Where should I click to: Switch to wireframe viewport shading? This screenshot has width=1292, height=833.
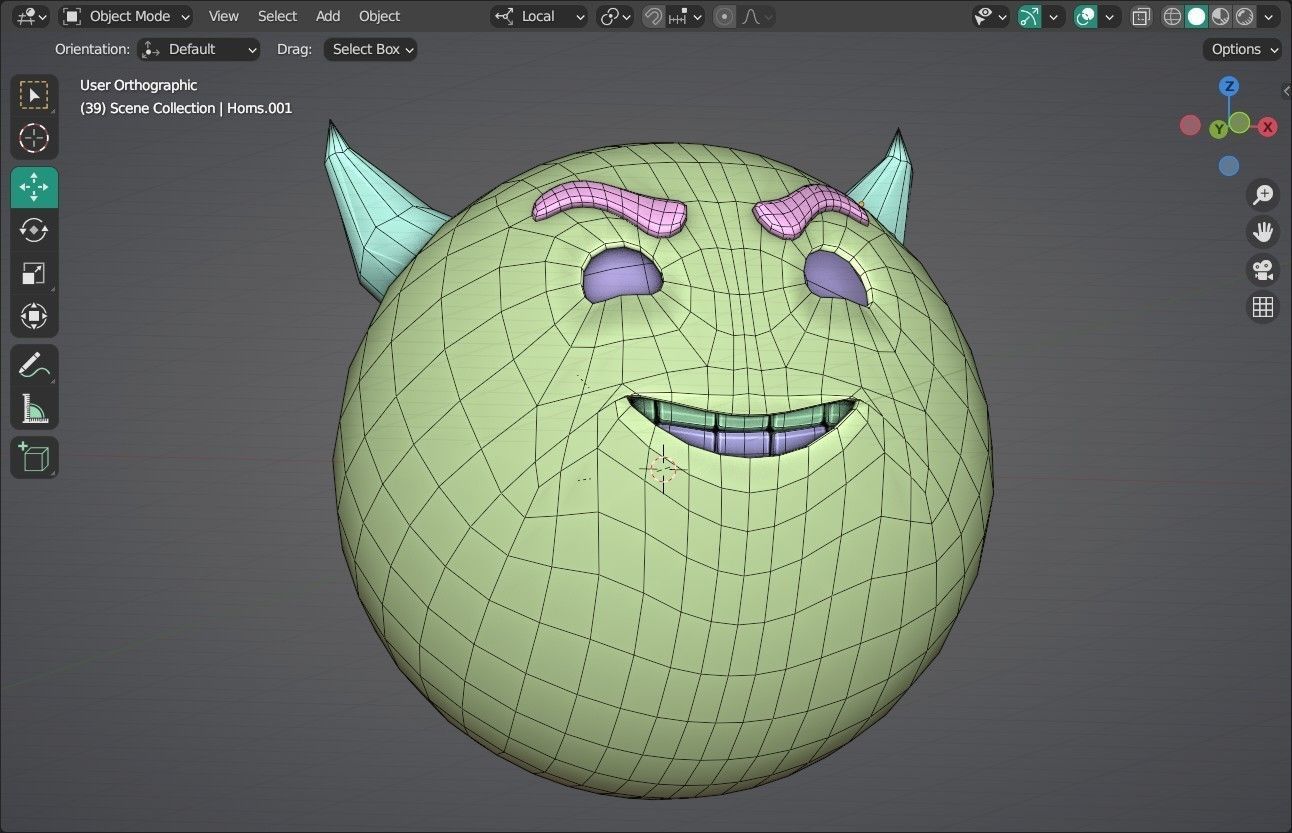(1173, 16)
